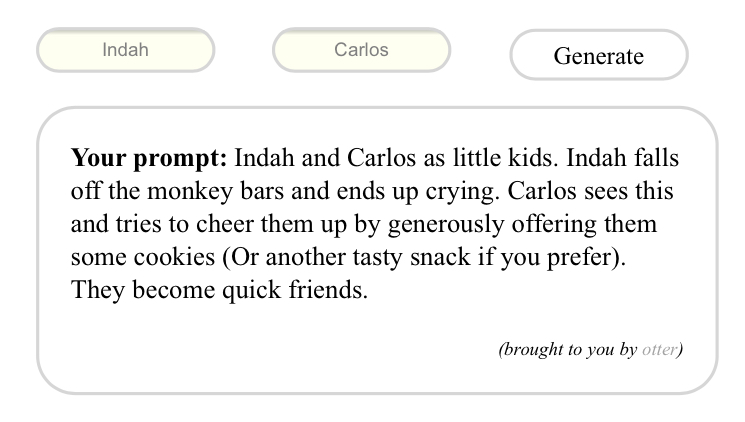Click the phrase "They become quick friends."
This screenshot has height=422, width=745.
pos(218,289)
